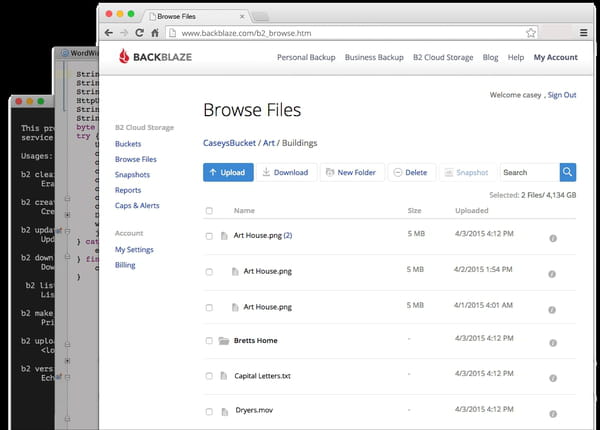Check the Art House.png (2) checkbox

209,236
